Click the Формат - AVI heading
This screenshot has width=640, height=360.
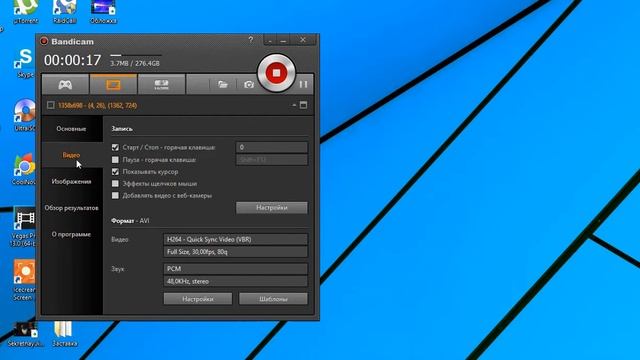(x=130, y=221)
